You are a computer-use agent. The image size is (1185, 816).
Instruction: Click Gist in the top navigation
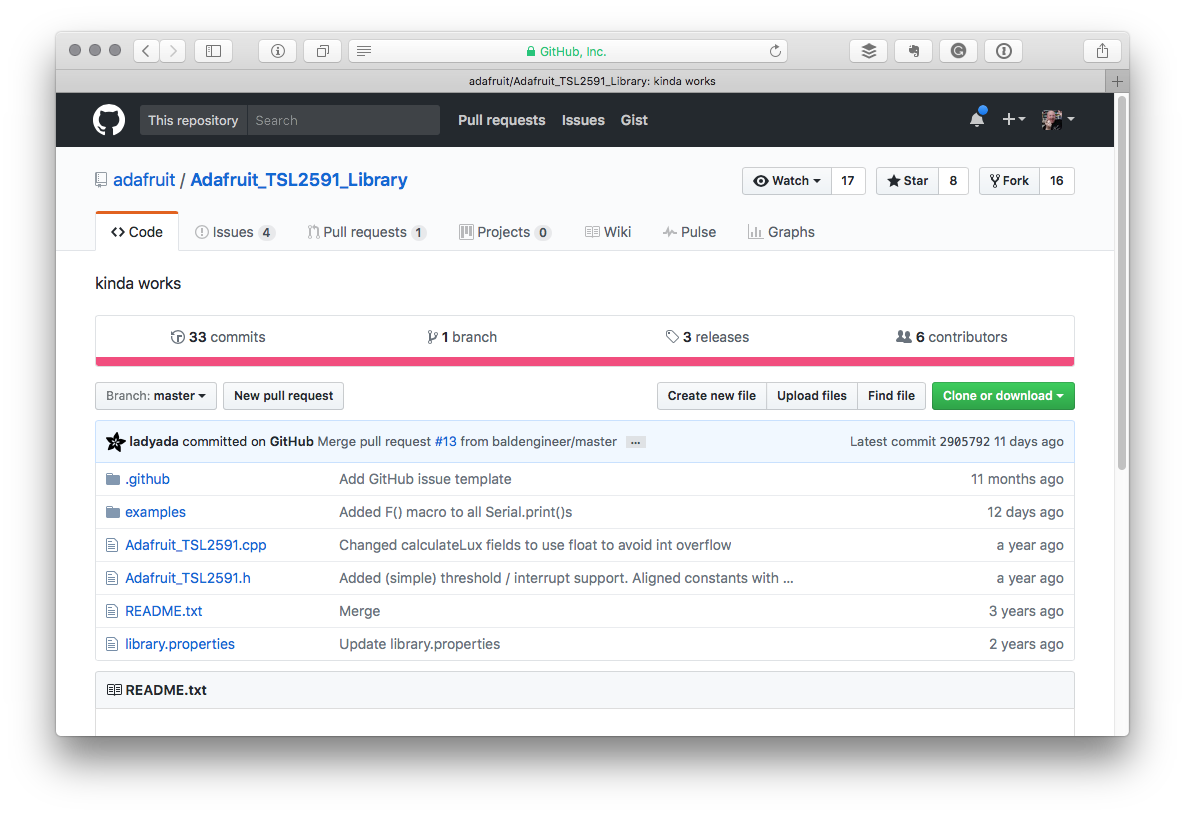point(634,120)
